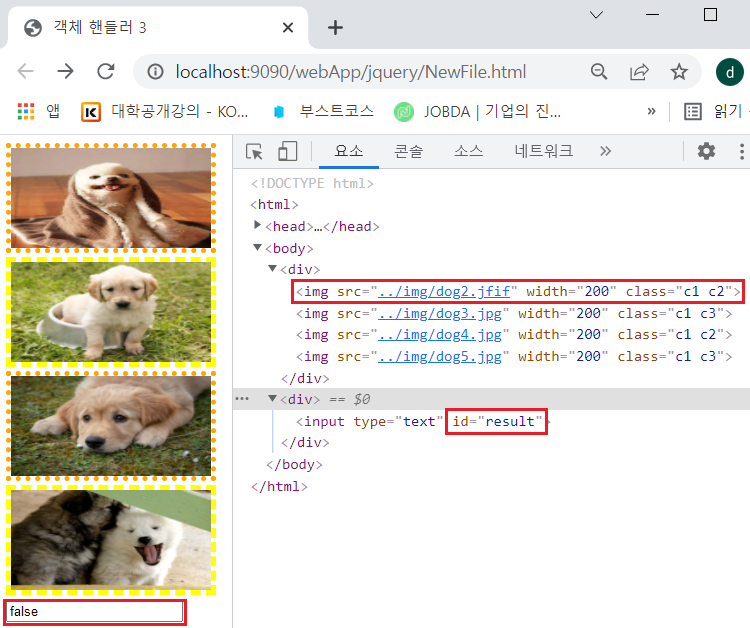The image size is (750, 628).
Task: Show more bookmarks via the overflow chevron
Action: click(651, 111)
